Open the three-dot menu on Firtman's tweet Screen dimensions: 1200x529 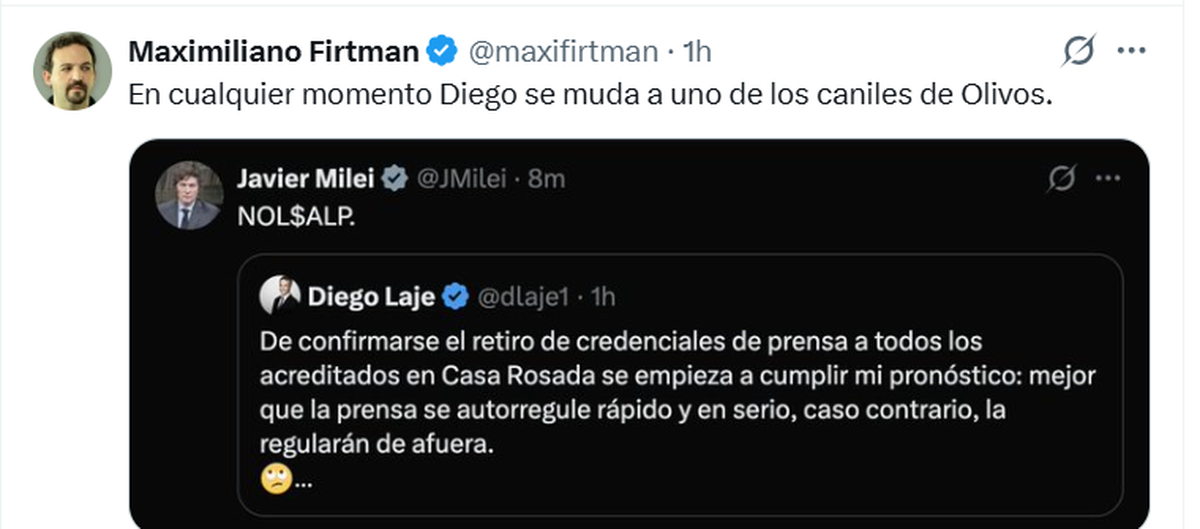coord(1131,50)
